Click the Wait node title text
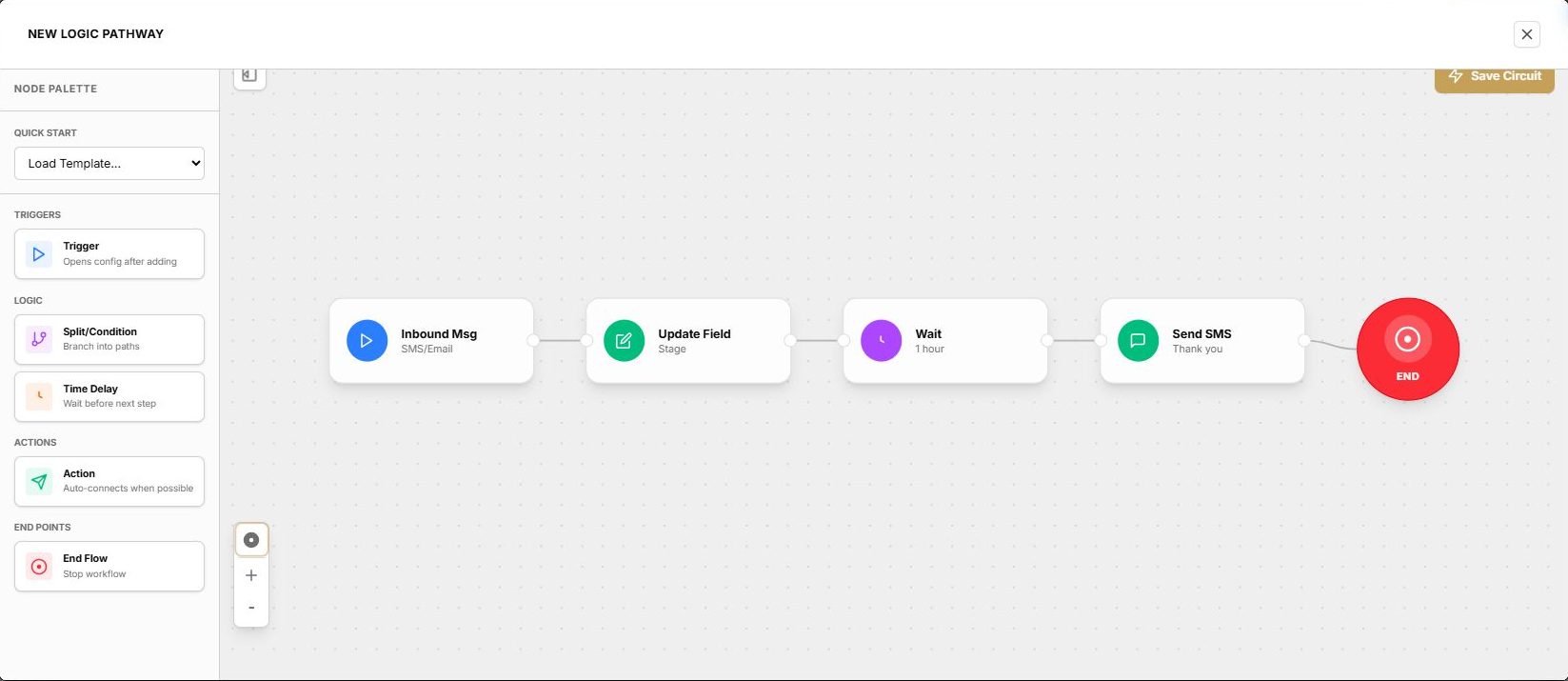 (928, 333)
